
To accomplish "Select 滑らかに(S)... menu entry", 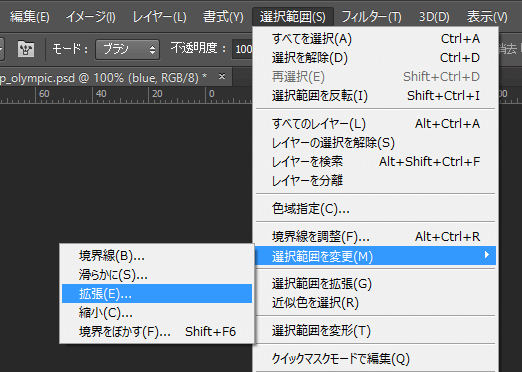I will click(x=157, y=275).
